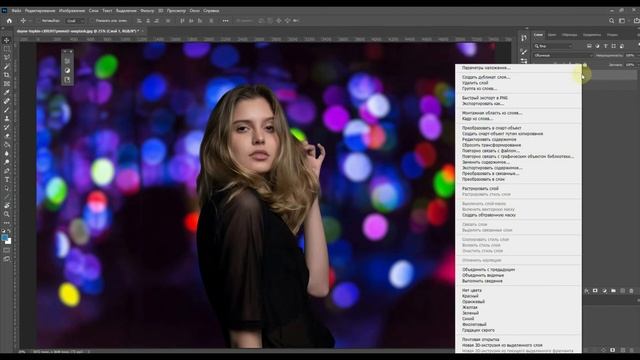The image size is (640, 360).
Task: Select the Pen tool
Action: (7, 171)
